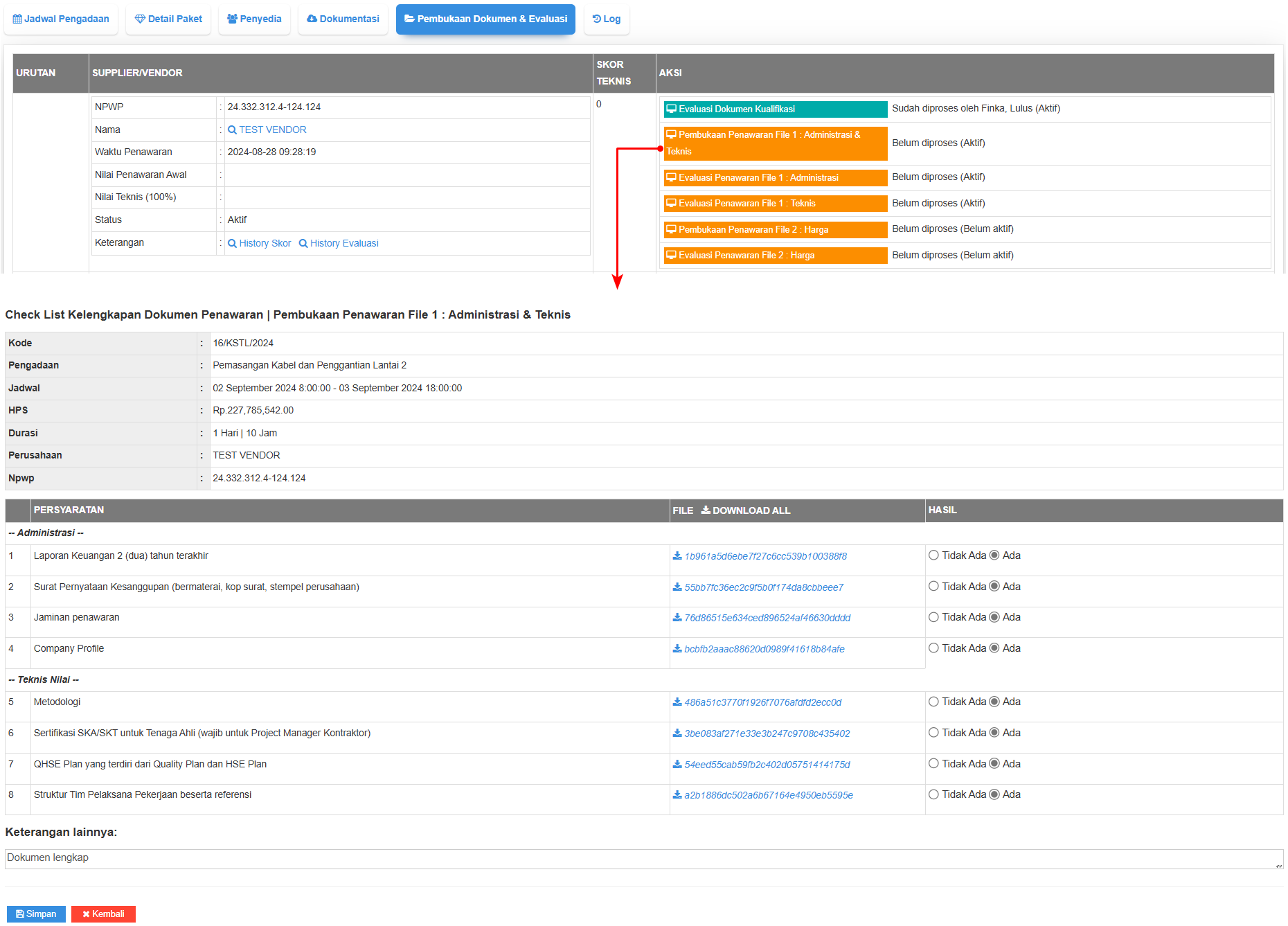Click magnifier icon for History Evaluasi
This screenshot has height=926, width=1288.
(303, 244)
